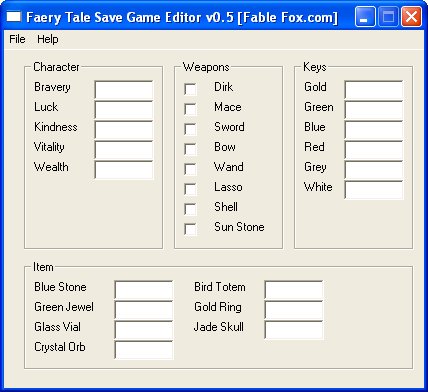Toggle the Bow checkbox

click(190, 149)
